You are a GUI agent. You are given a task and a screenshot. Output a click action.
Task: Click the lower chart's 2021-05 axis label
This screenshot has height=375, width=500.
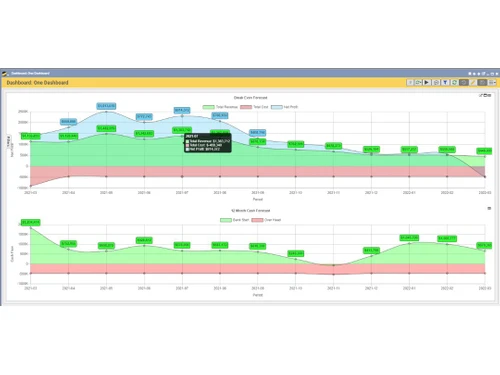pyautogui.click(x=106, y=288)
